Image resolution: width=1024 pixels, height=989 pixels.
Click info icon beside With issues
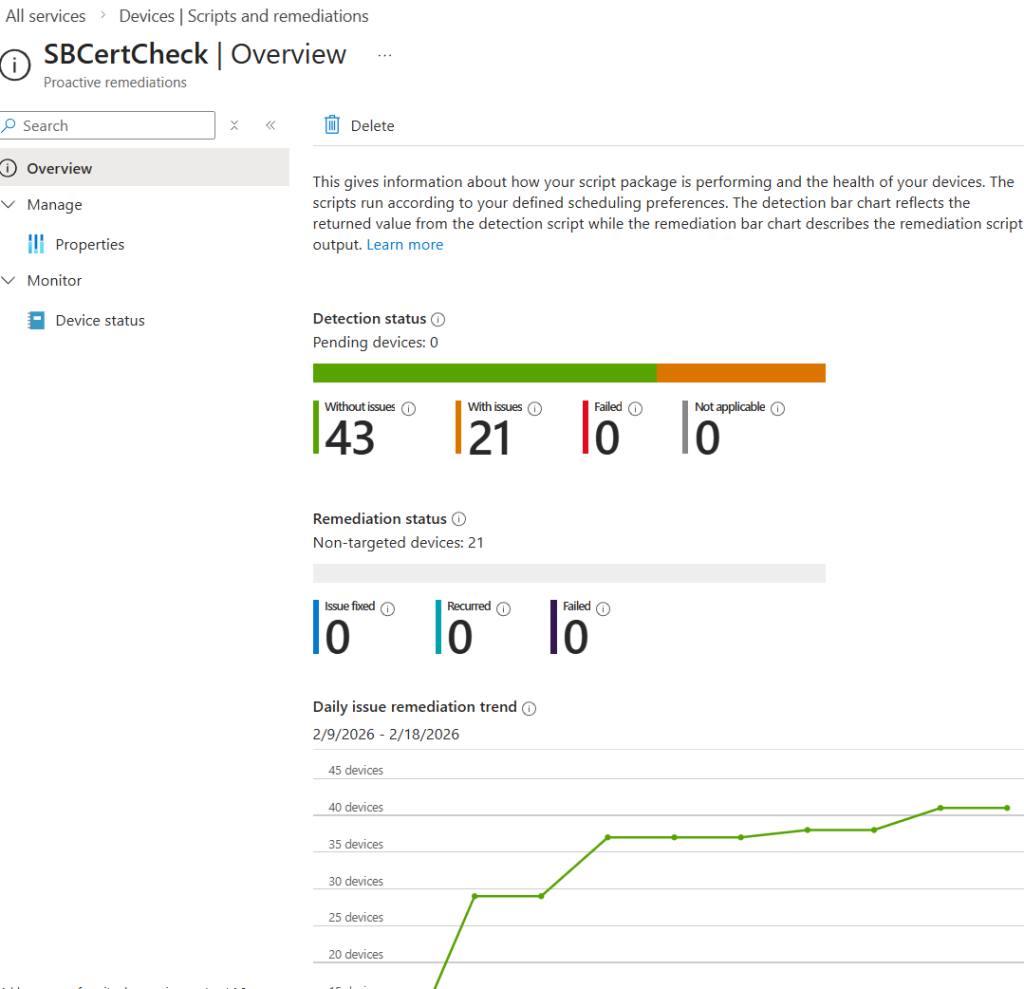tap(535, 408)
